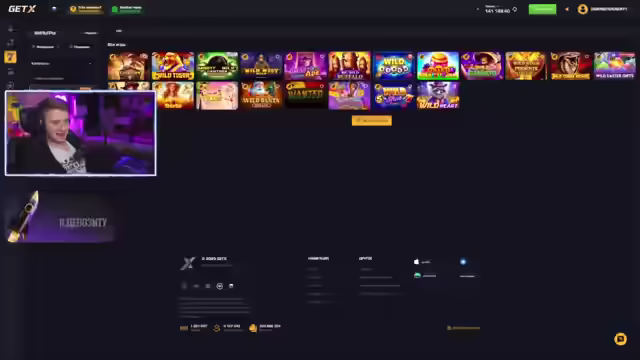640x360 pixels.
Task: Open the gold promo button in header
Action: 86,9
